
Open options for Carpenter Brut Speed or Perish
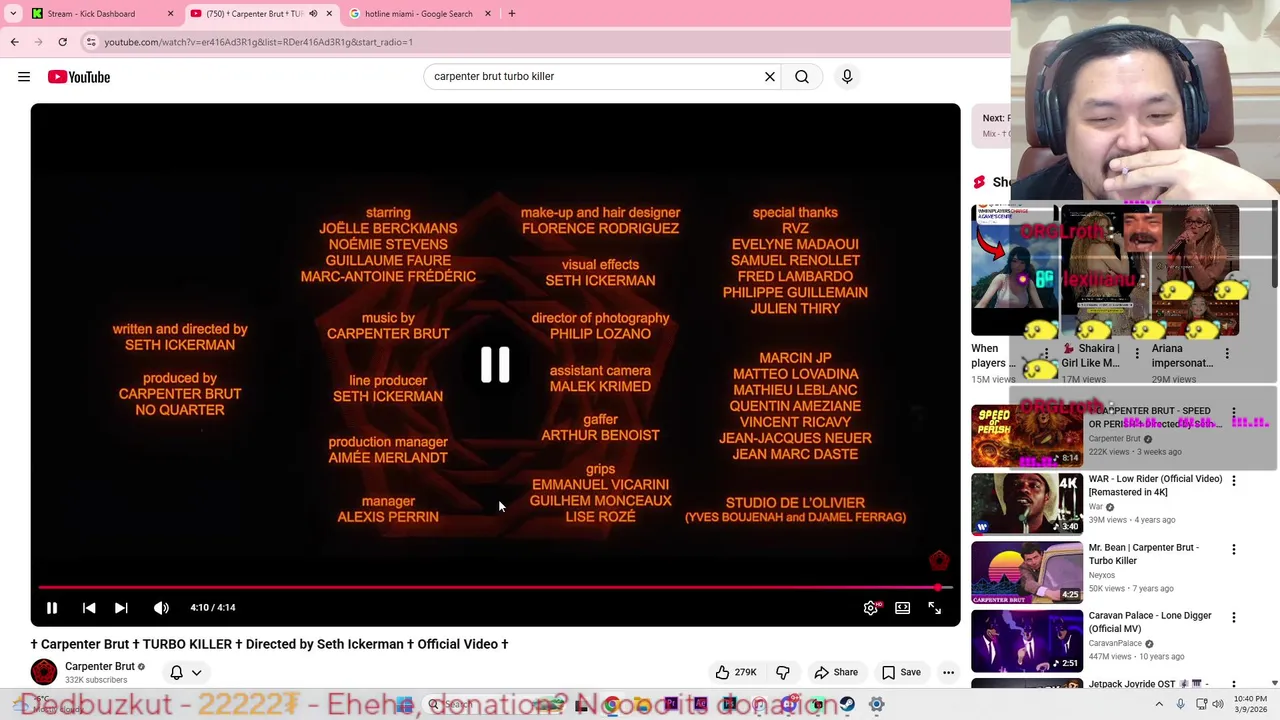click(1234, 413)
